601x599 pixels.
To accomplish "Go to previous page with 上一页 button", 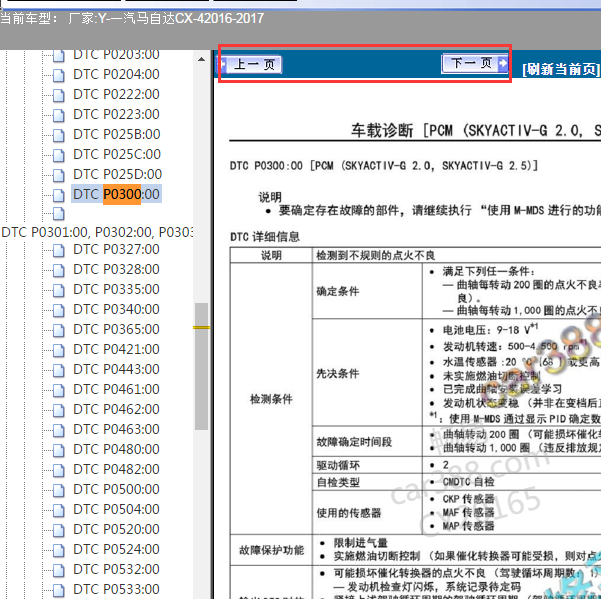I will coord(250,64).
